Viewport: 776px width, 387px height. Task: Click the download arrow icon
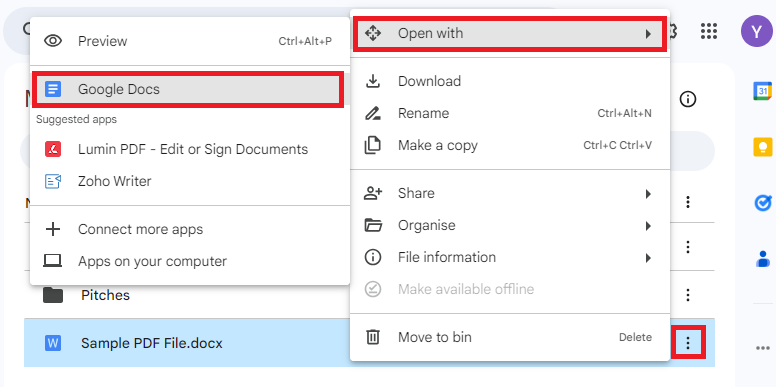click(x=373, y=81)
